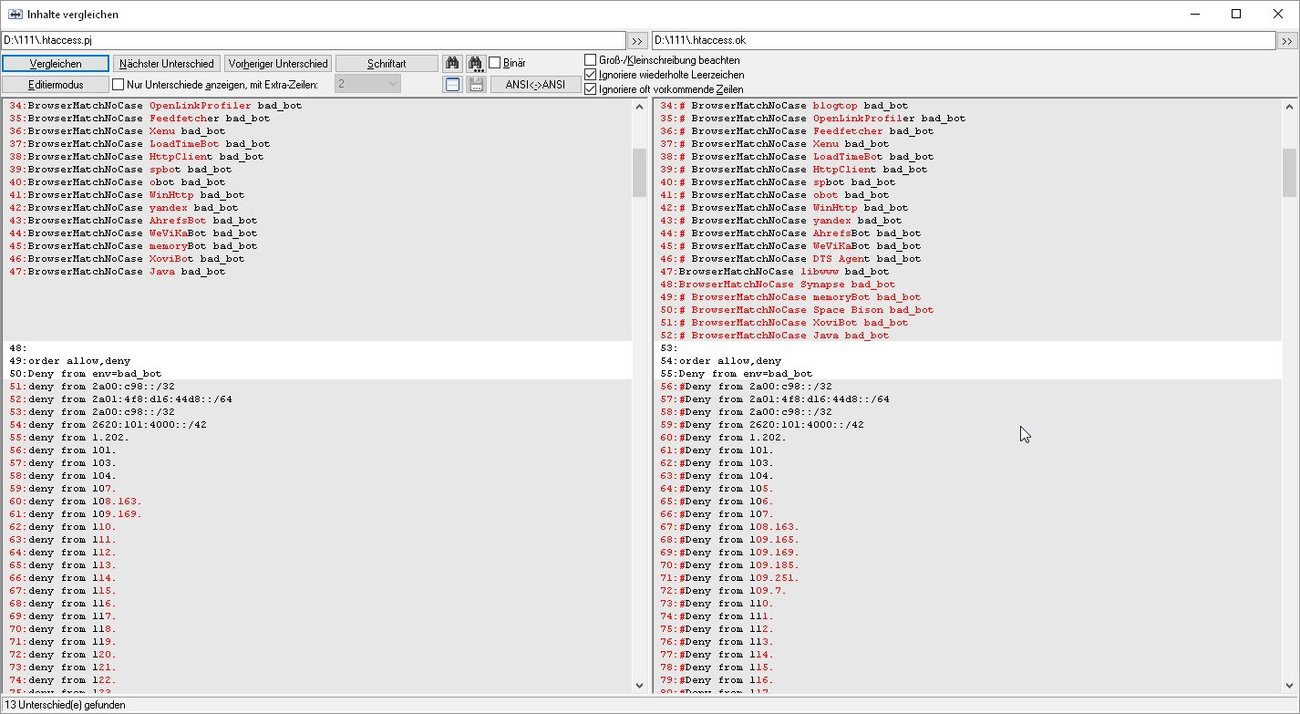The width and height of the screenshot is (1300, 714).
Task: Open the Schriftart dialog
Action: pos(387,63)
